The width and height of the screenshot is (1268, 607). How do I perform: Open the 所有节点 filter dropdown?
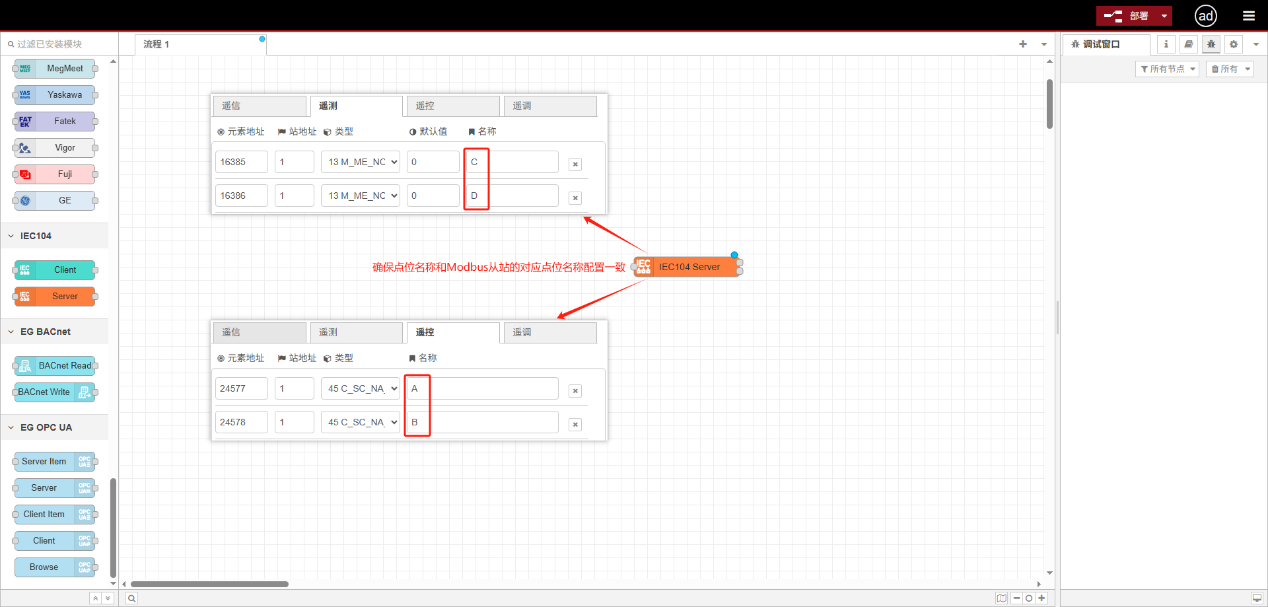tap(1167, 69)
